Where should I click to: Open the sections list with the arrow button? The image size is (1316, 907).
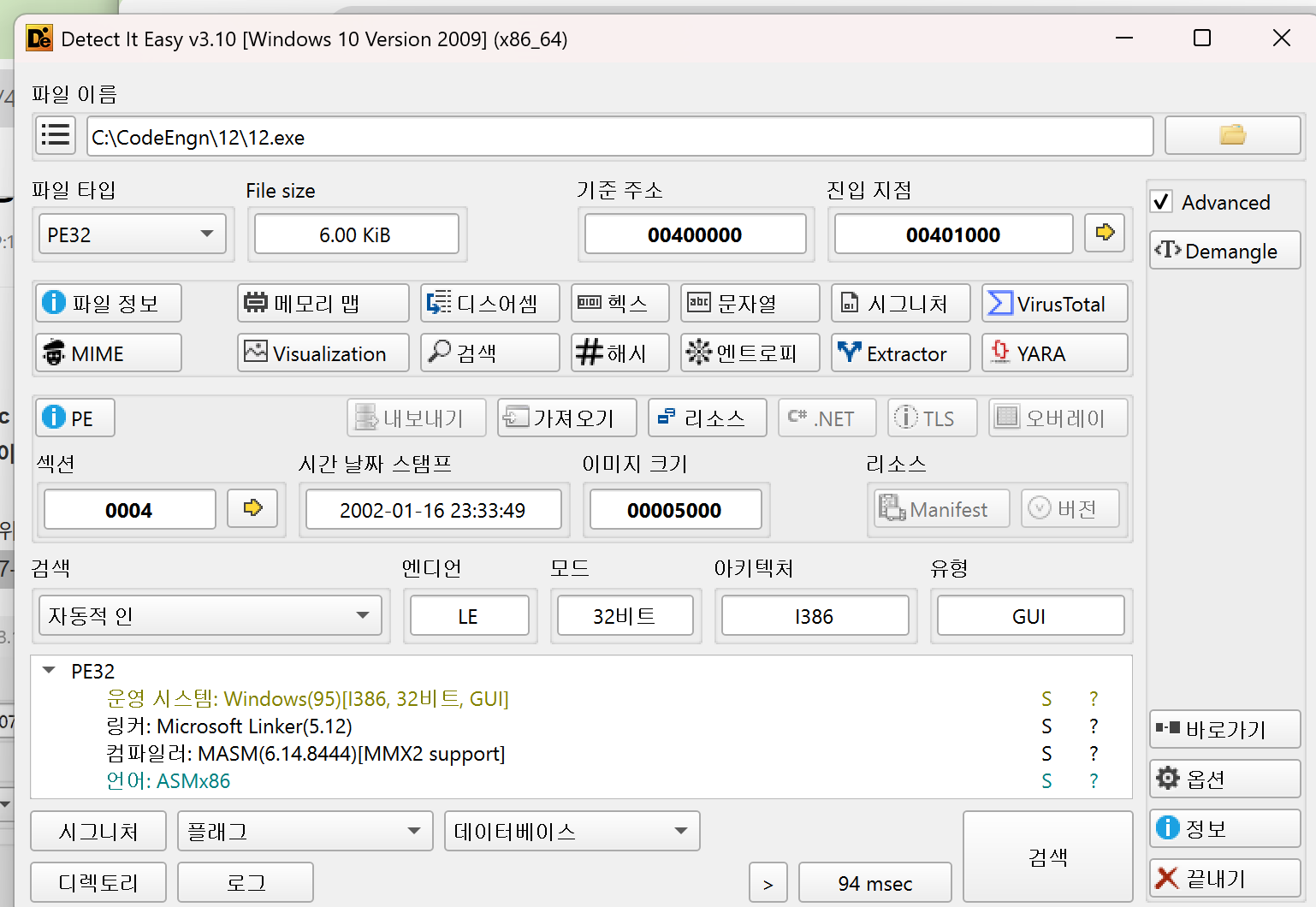pos(252,508)
